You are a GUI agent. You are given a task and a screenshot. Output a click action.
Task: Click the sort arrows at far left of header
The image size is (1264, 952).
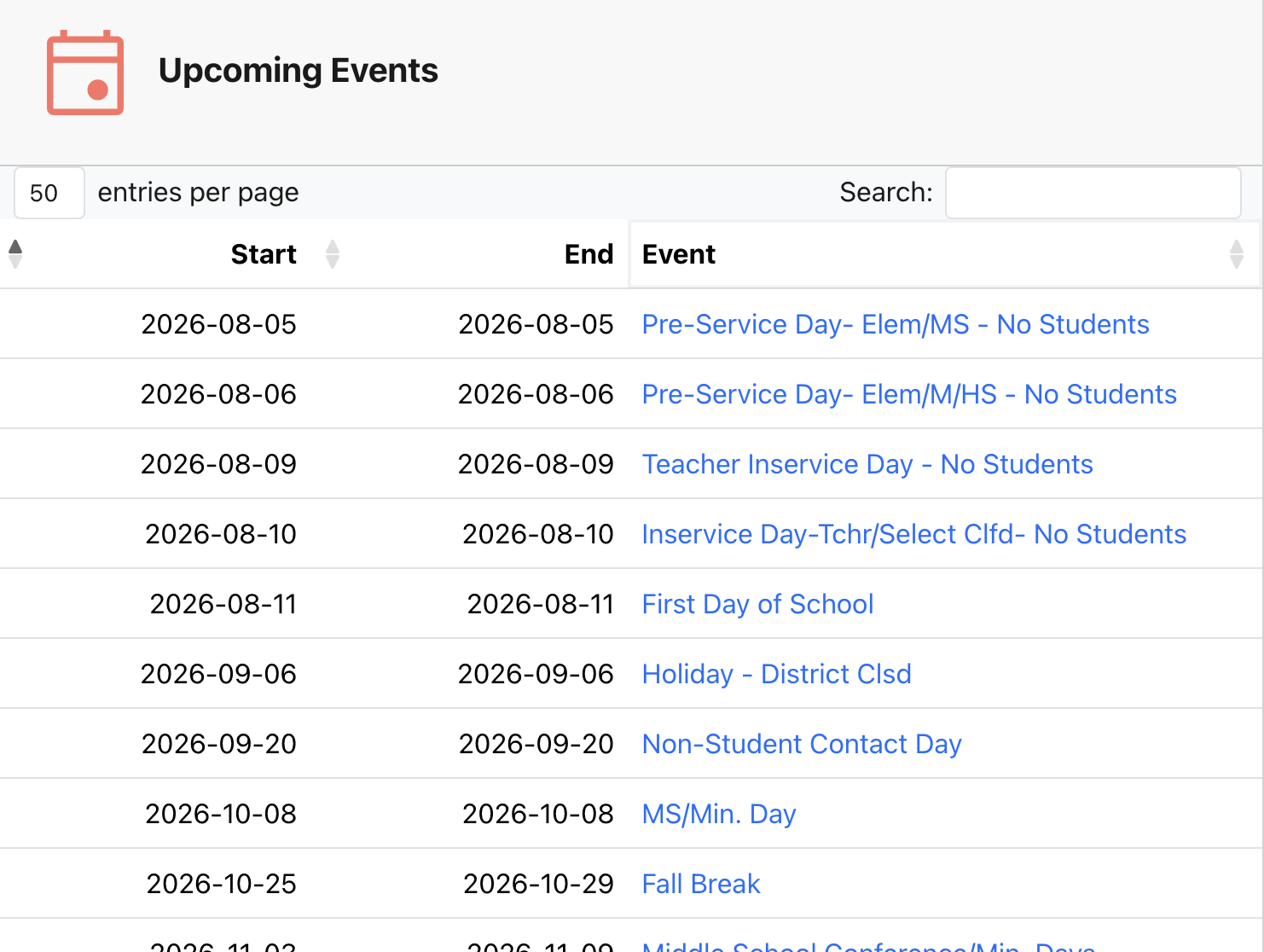point(15,254)
